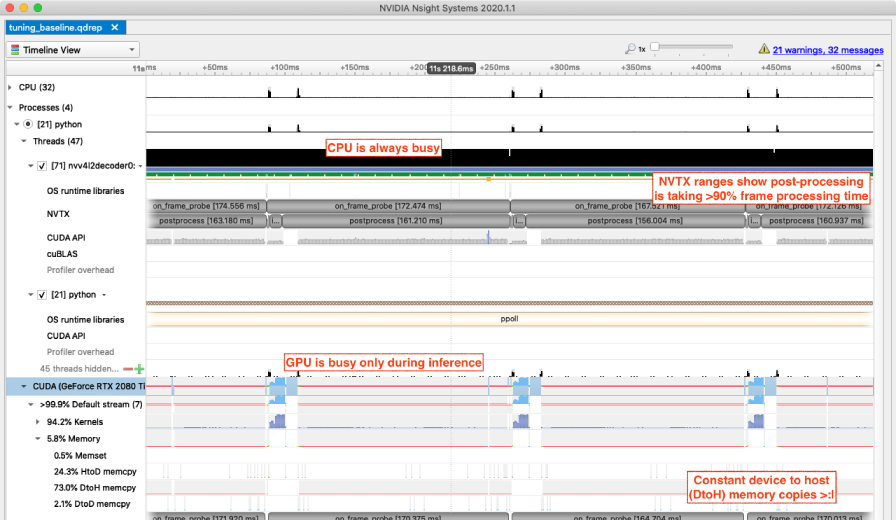Open the 21 warnings, 32 messages link
896x520 pixels.
click(x=828, y=50)
